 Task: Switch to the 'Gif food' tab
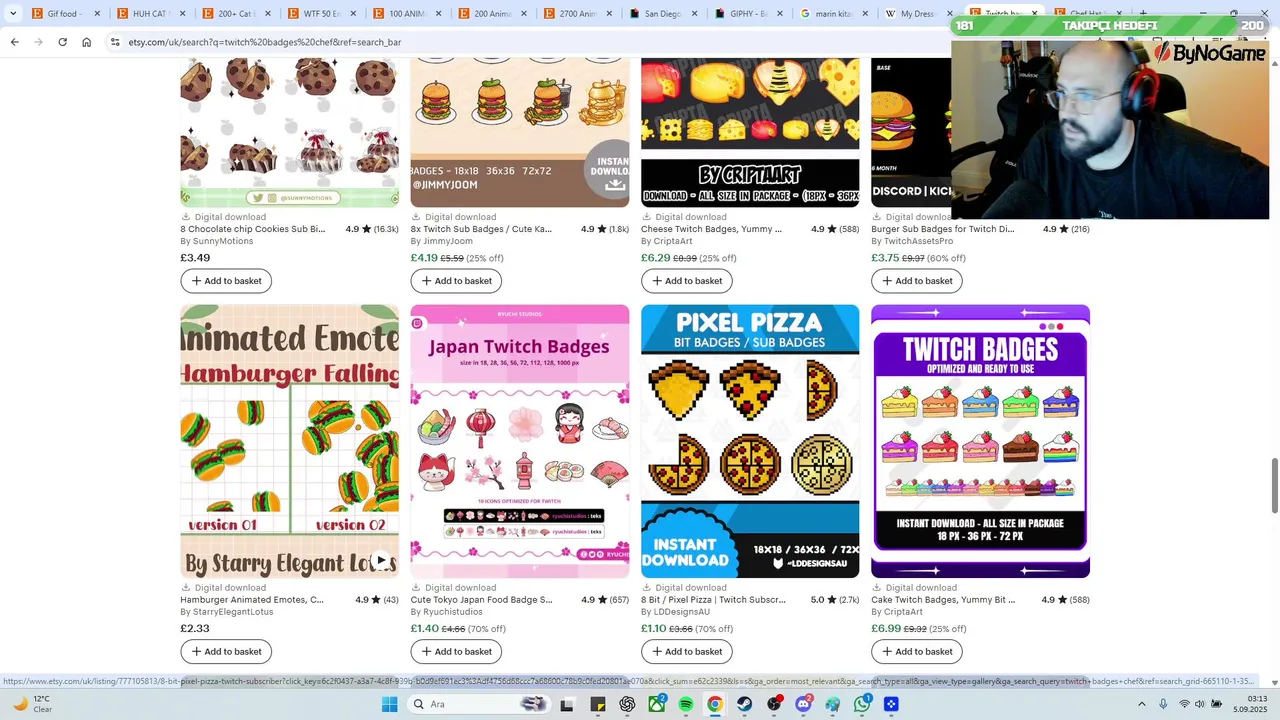click(65, 14)
